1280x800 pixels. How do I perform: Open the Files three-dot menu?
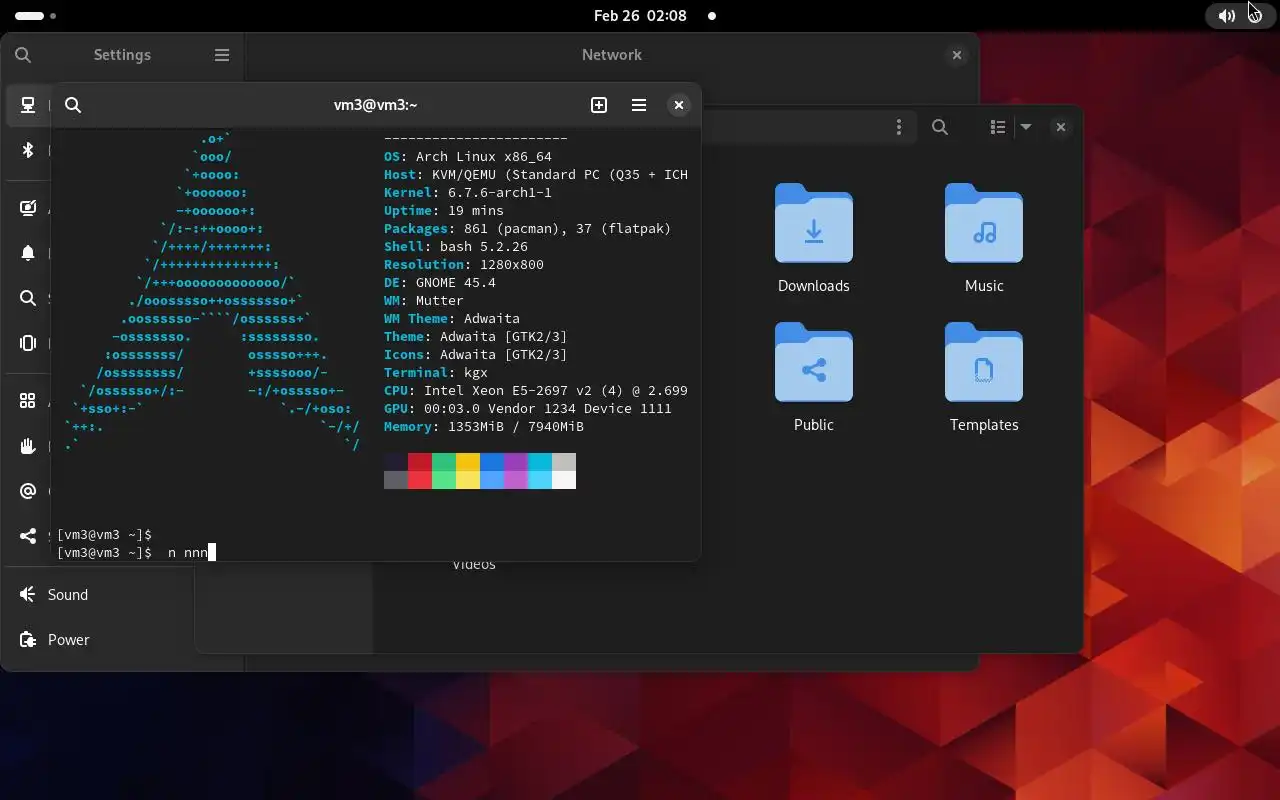899,127
